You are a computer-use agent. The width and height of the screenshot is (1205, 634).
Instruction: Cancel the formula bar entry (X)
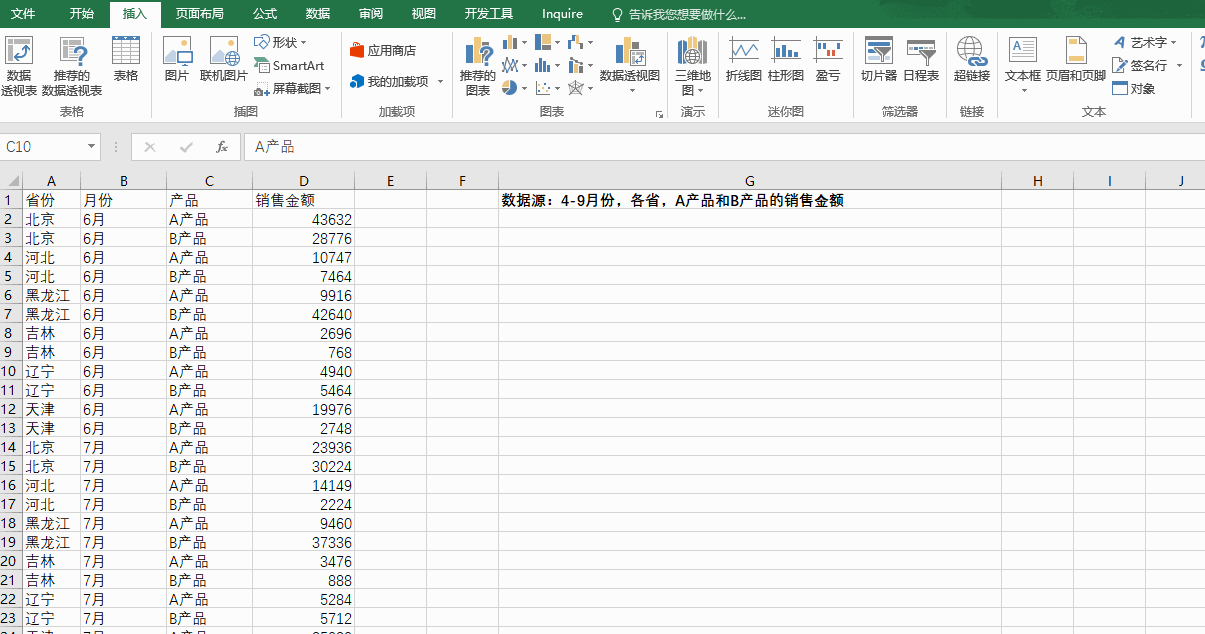coord(150,147)
